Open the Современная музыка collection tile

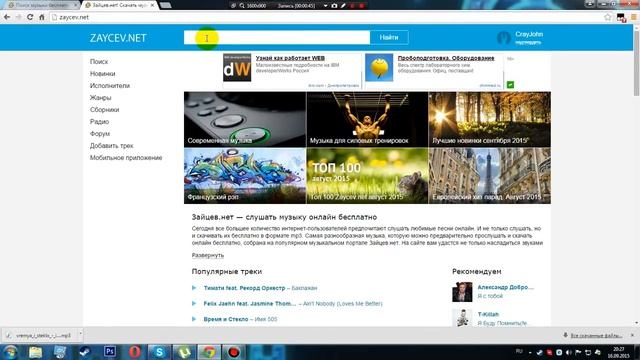245,119
